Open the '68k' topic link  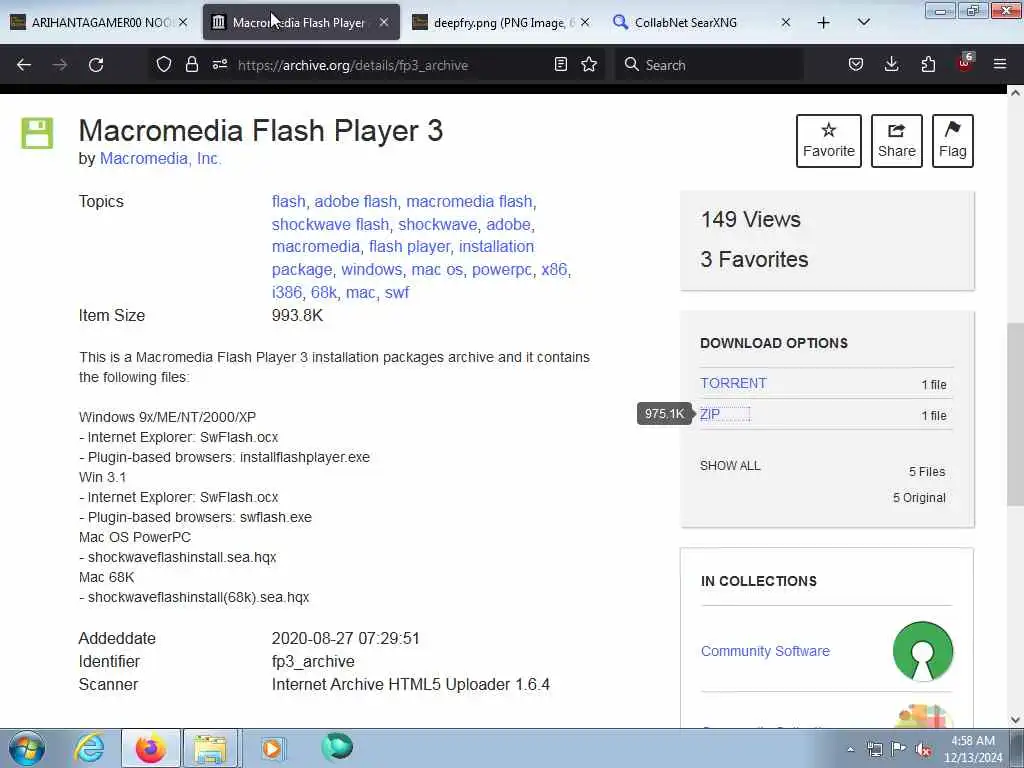[x=324, y=292]
